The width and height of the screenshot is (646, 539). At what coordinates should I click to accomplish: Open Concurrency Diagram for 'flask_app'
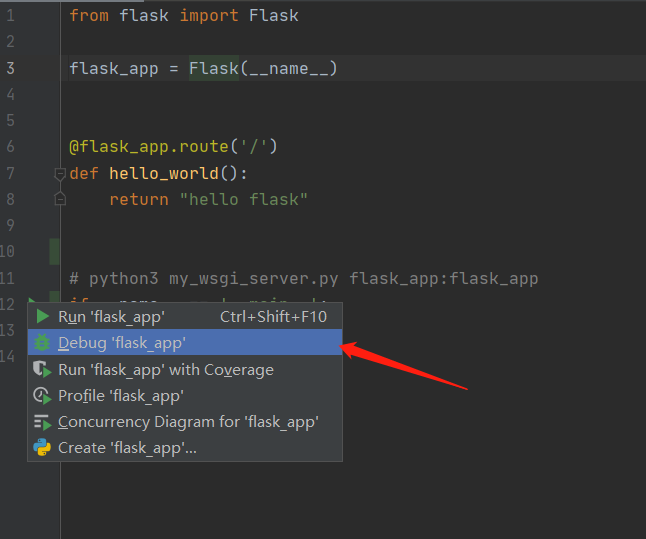[185, 422]
